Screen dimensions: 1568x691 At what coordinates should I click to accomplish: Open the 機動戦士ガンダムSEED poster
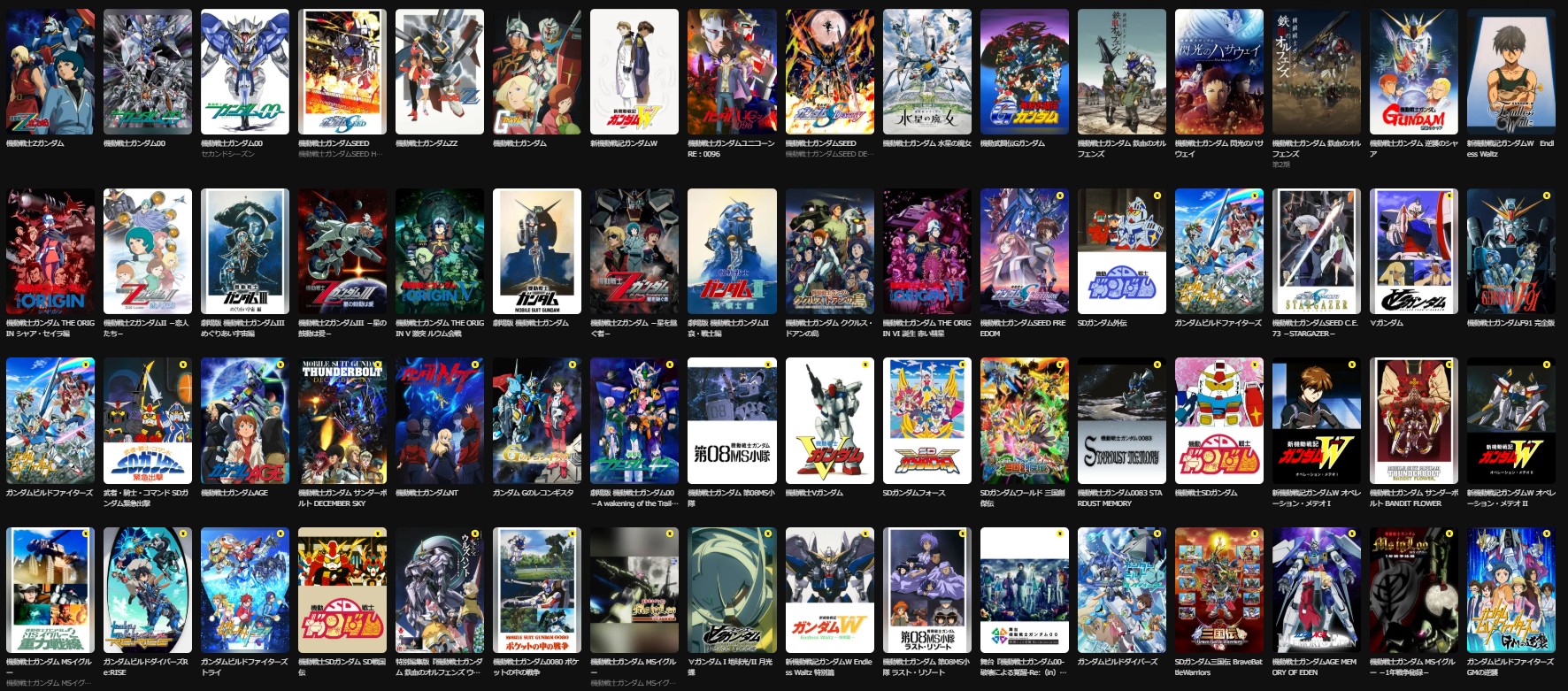click(x=342, y=72)
